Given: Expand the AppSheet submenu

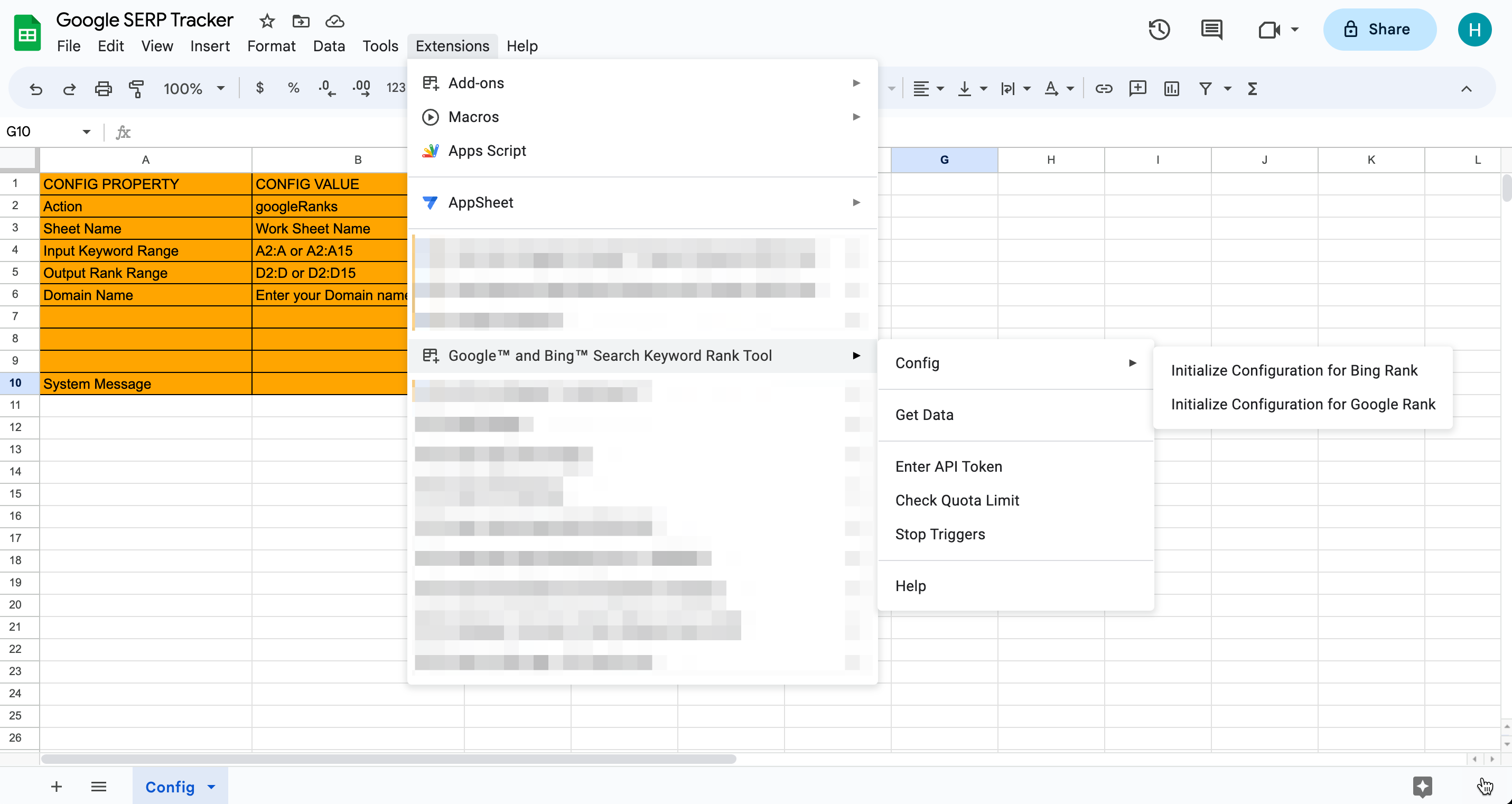Looking at the screenshot, I should 642,202.
